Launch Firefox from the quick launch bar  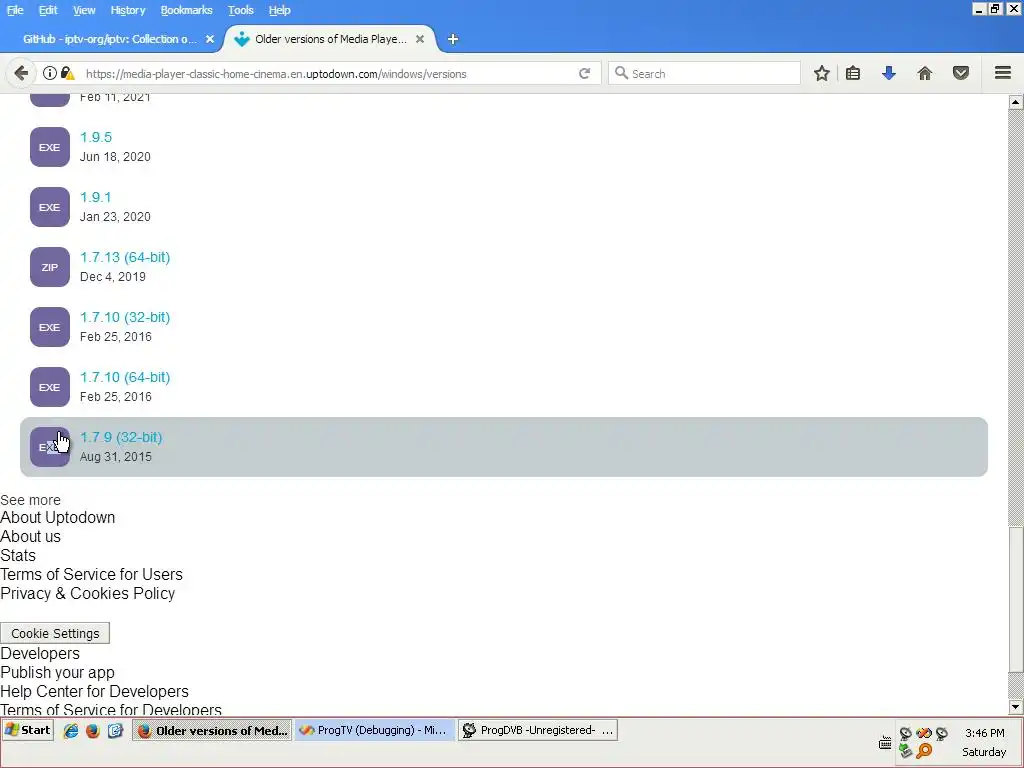(93, 730)
